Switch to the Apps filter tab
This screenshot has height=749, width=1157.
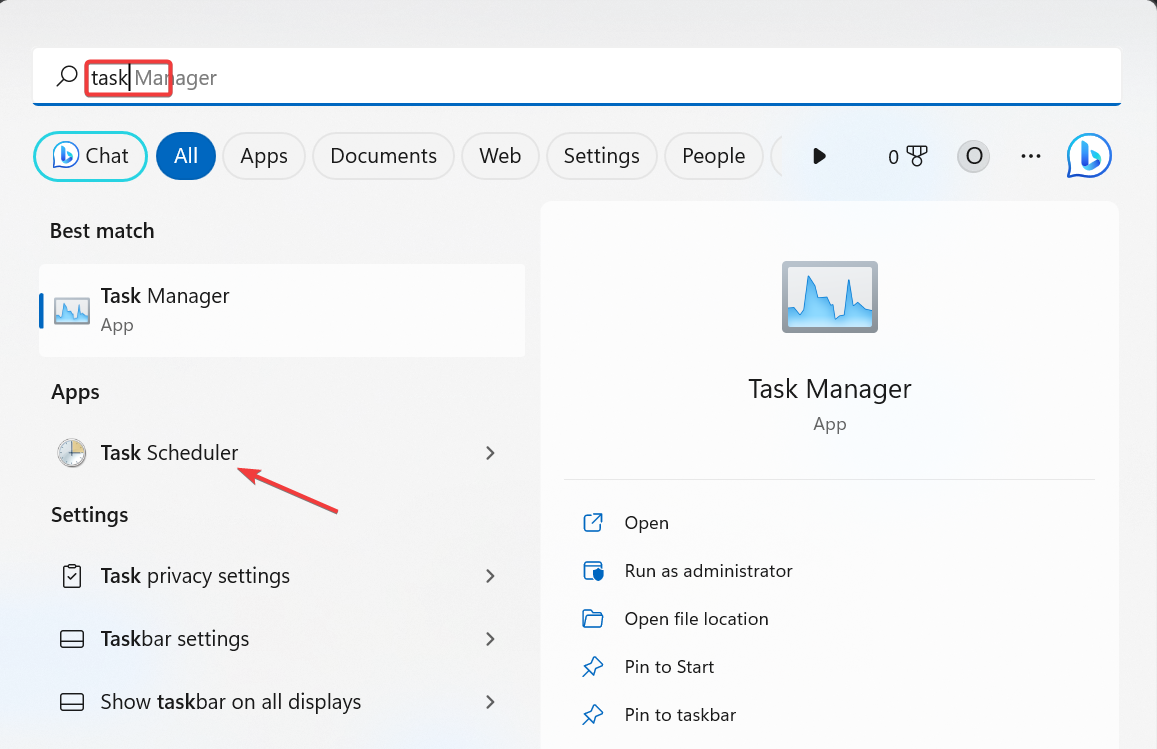(263, 156)
